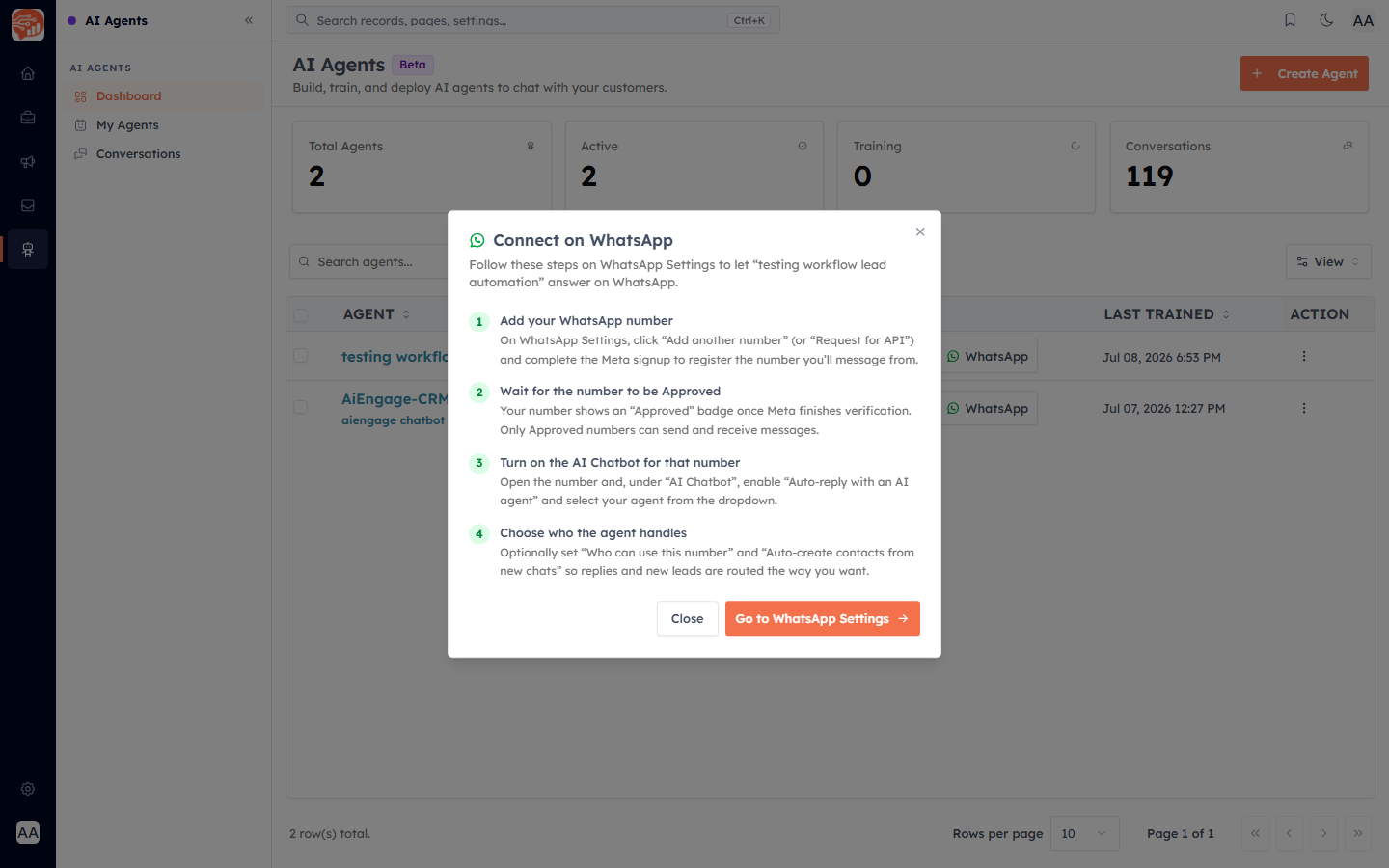Click Go to WhatsApp Settings button
Image resolution: width=1389 pixels, height=868 pixels.
point(823,618)
